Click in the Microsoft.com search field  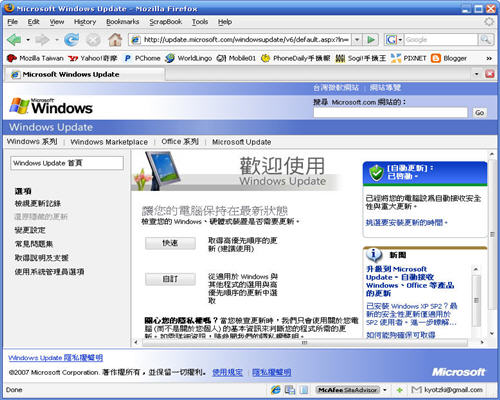click(x=390, y=113)
